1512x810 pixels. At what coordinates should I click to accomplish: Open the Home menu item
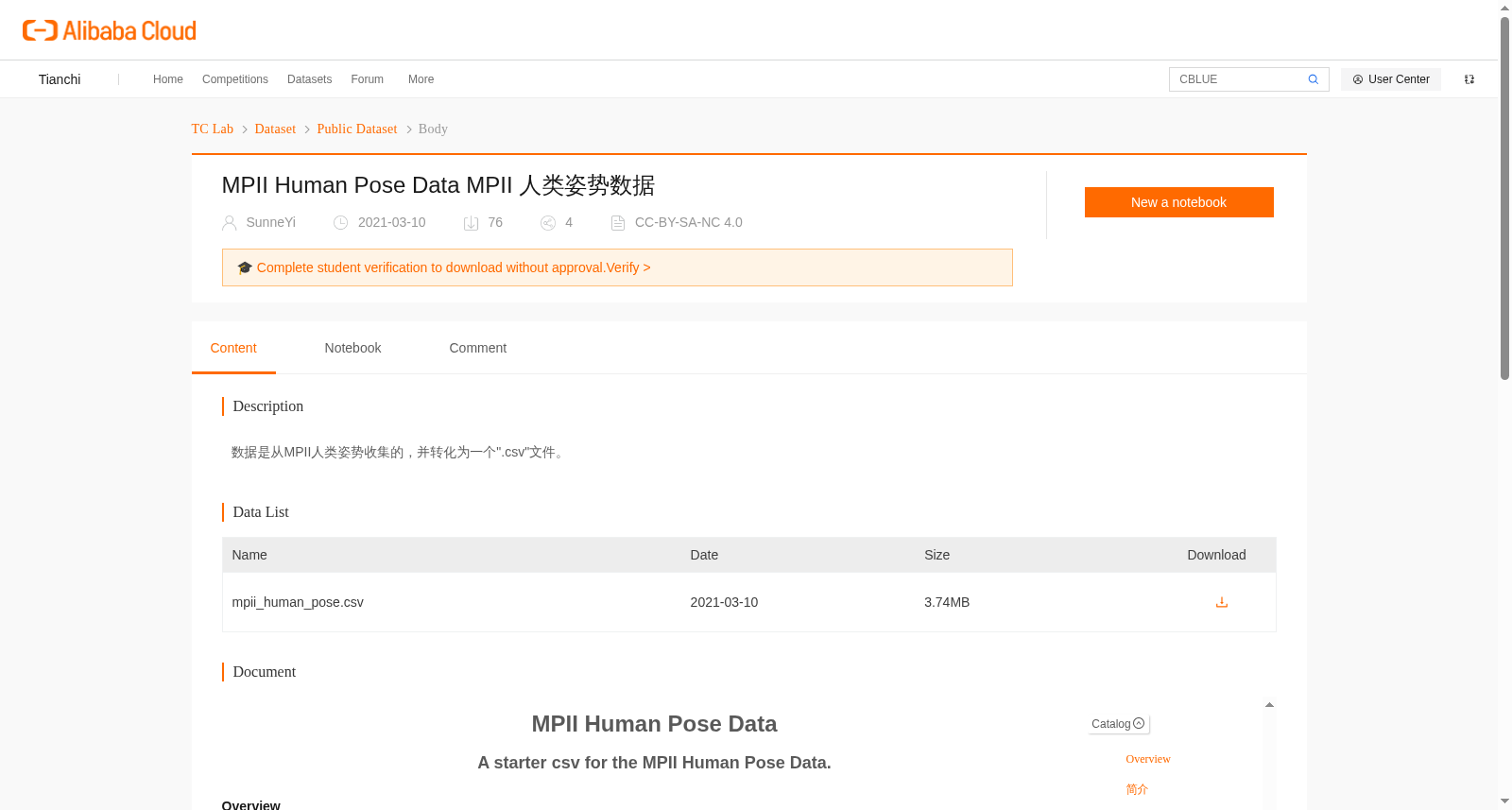pos(168,79)
